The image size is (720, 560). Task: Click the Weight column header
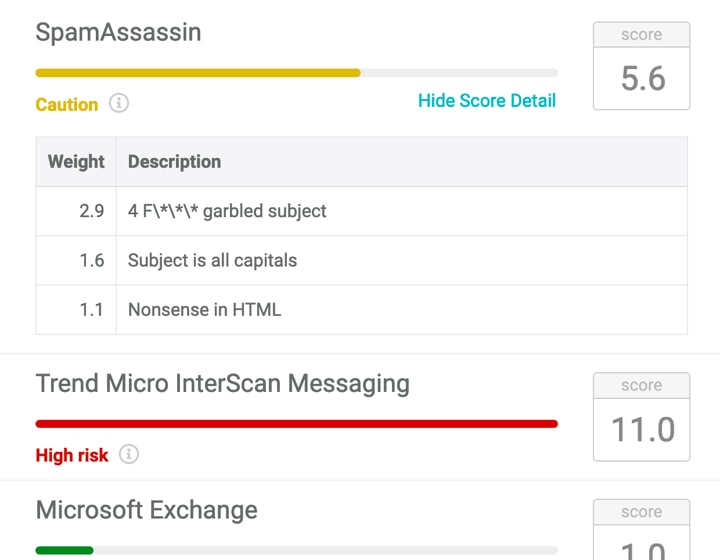point(76,161)
